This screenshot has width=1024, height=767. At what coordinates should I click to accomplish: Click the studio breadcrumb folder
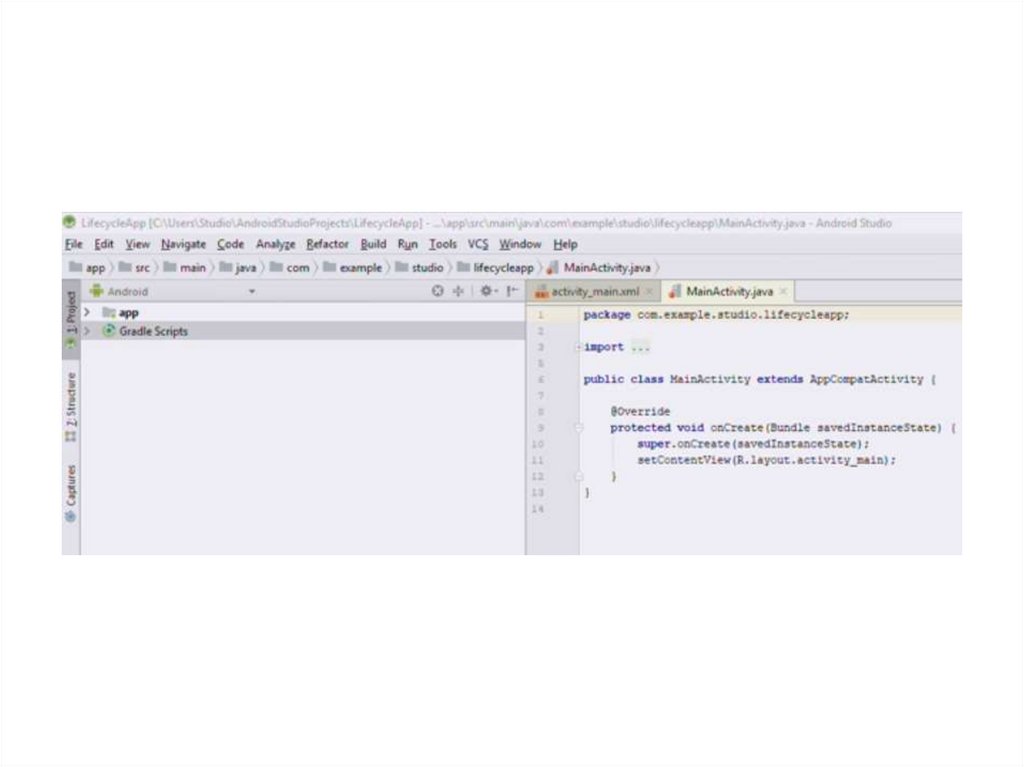[x=419, y=268]
